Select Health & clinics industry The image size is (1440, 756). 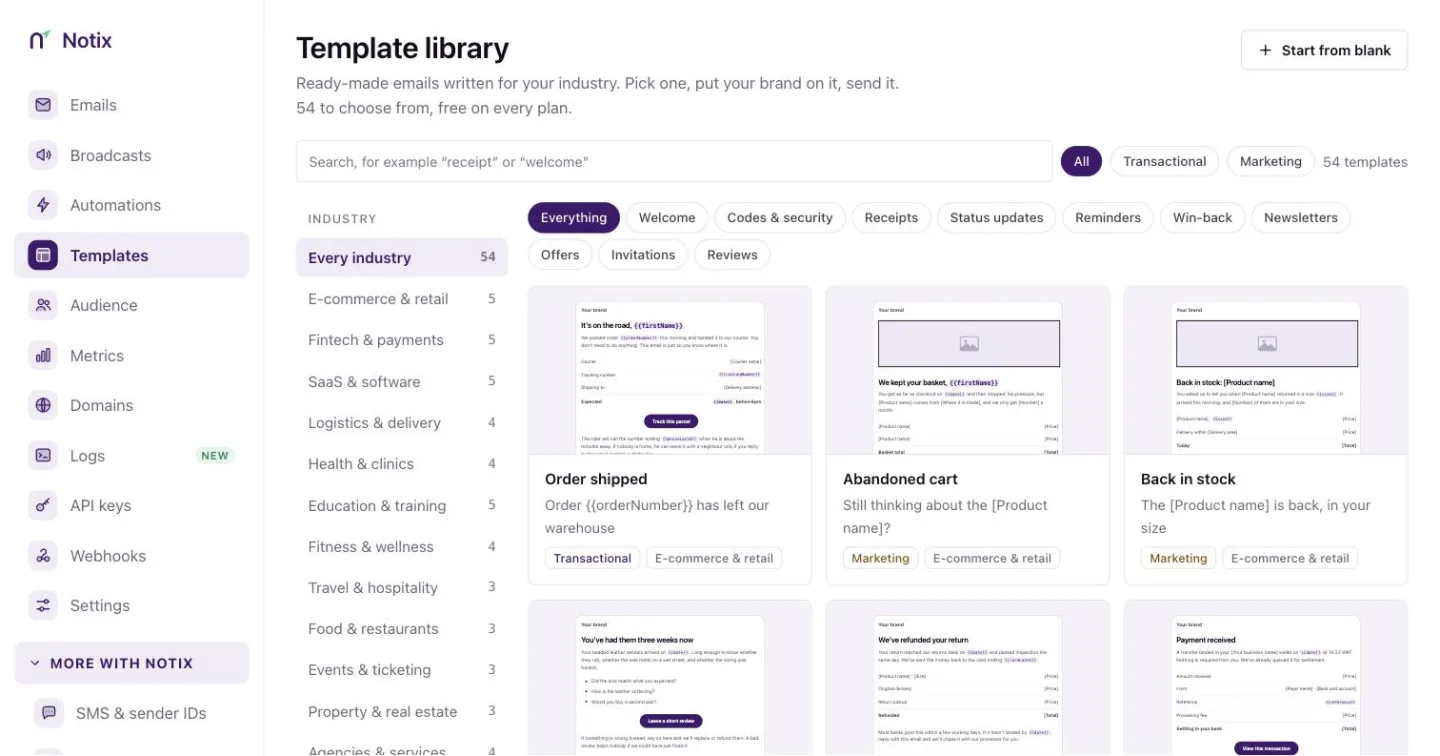[x=402, y=464]
